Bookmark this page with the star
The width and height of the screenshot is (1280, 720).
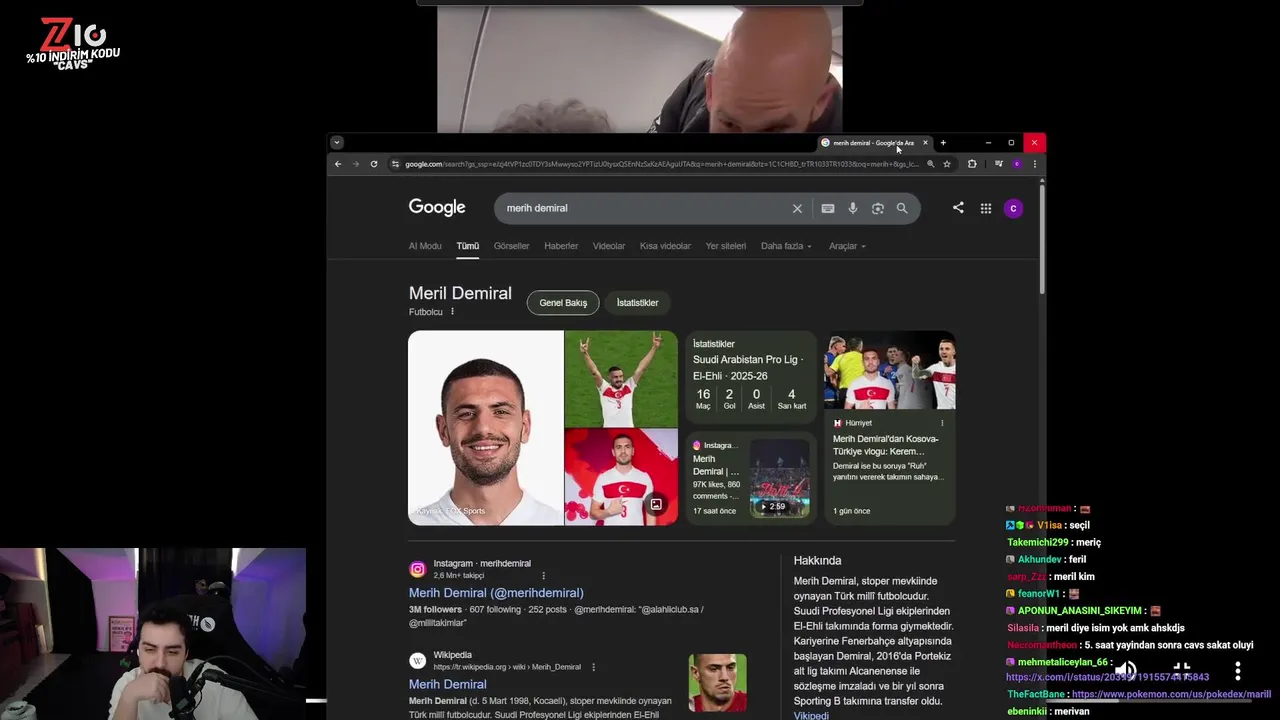click(x=947, y=164)
